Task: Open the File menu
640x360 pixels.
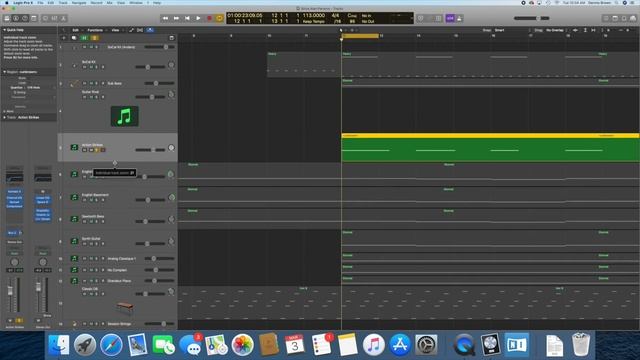Action: 40,3
